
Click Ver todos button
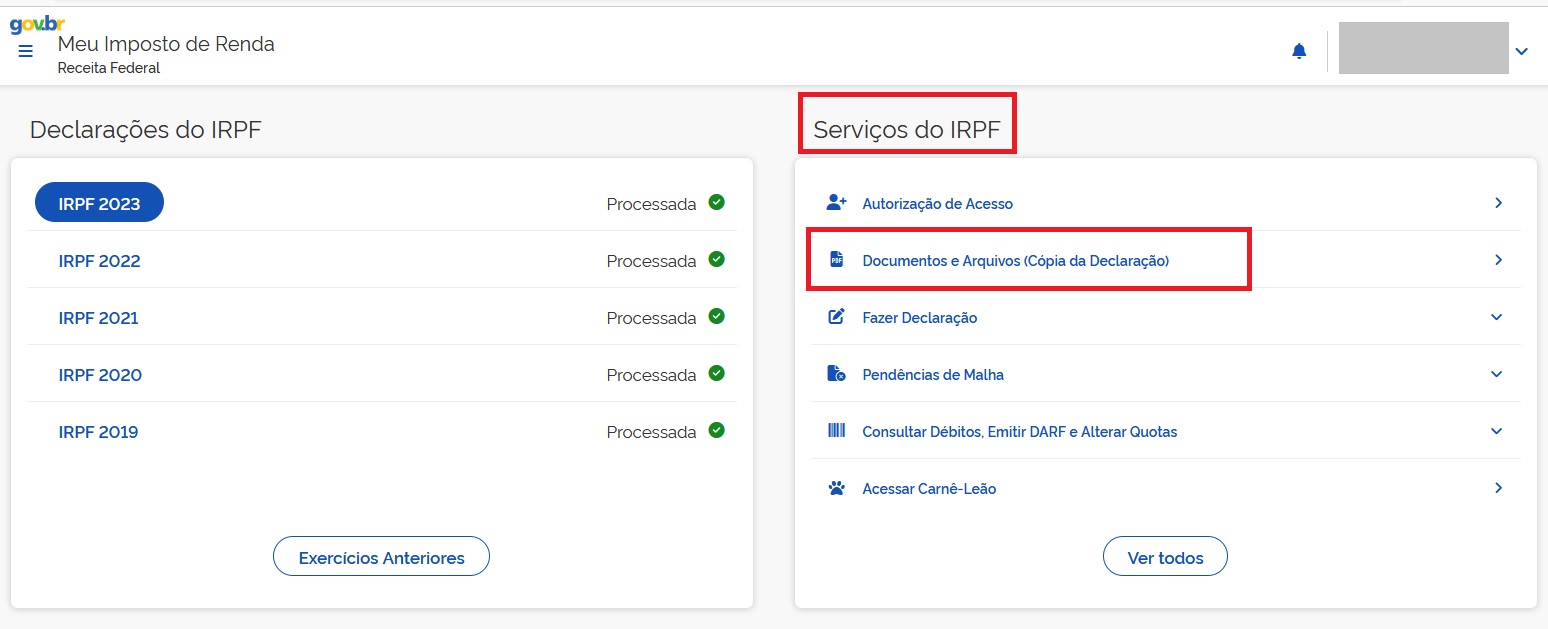click(1165, 557)
